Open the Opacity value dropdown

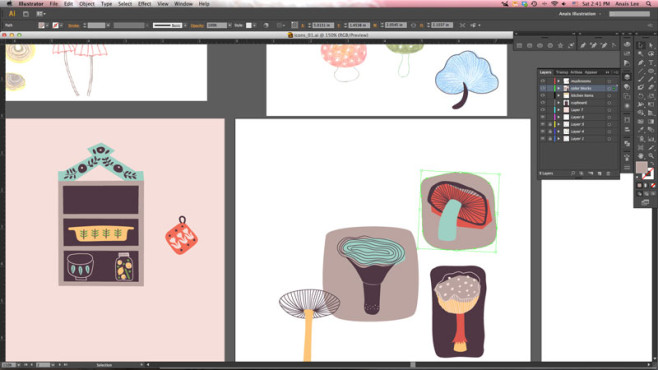230,25
